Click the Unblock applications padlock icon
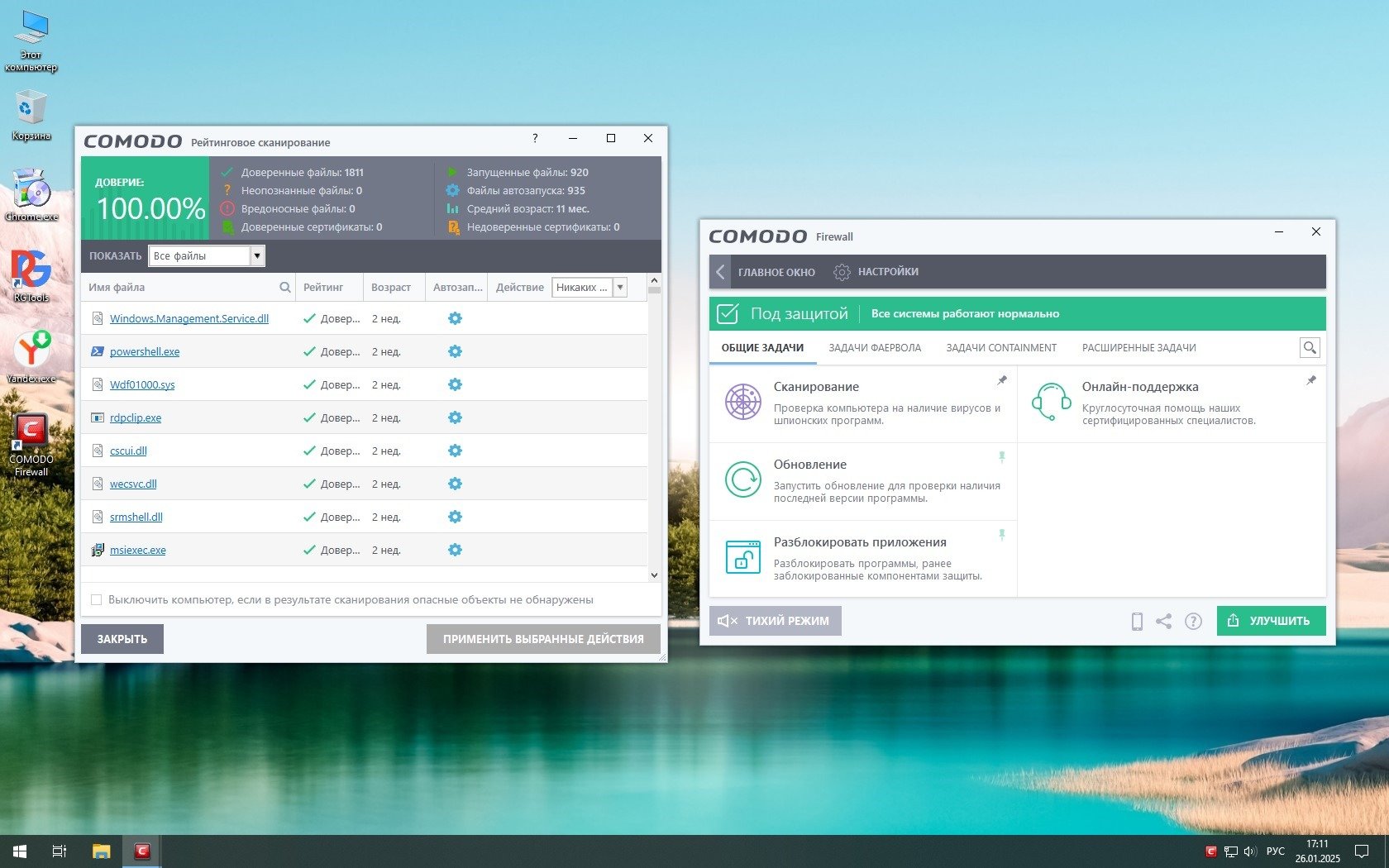1389x868 pixels. pos(743,557)
